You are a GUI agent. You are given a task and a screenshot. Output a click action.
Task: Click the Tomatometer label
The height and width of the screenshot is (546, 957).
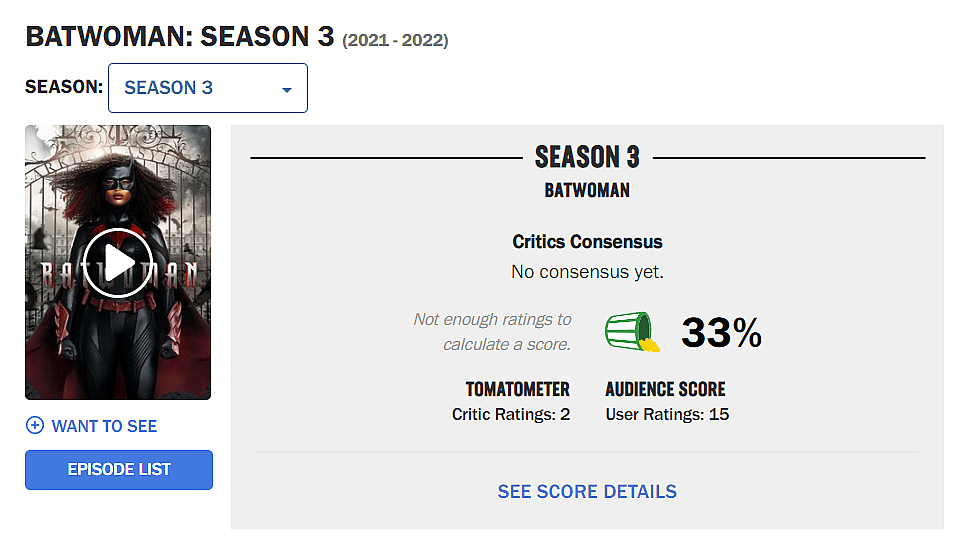coord(517,389)
